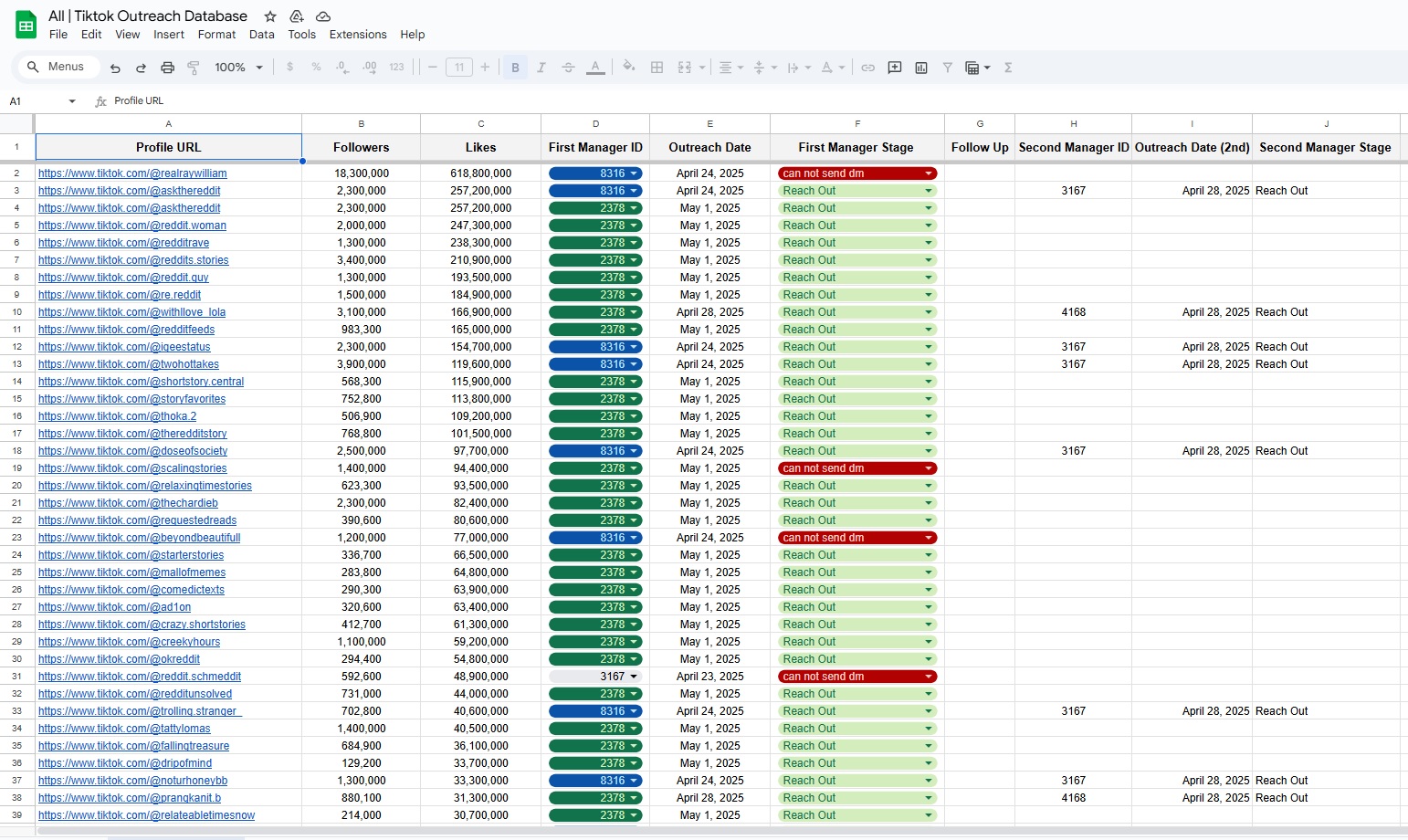
Task: Toggle italic formatting button
Action: pos(541,68)
